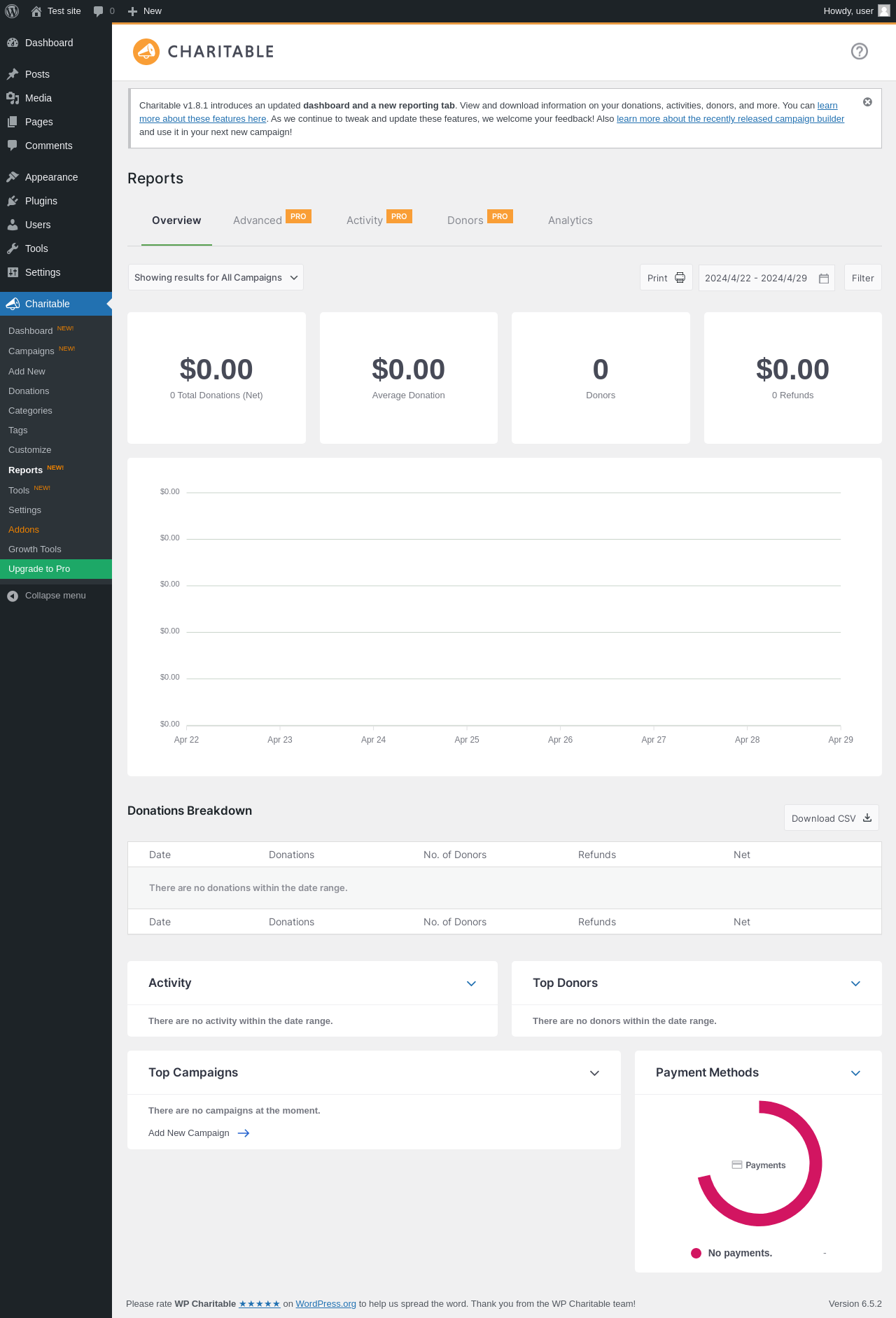Open the Showing results for All Campaigns dropdown
Image resolution: width=896 pixels, height=1318 pixels.
click(216, 278)
